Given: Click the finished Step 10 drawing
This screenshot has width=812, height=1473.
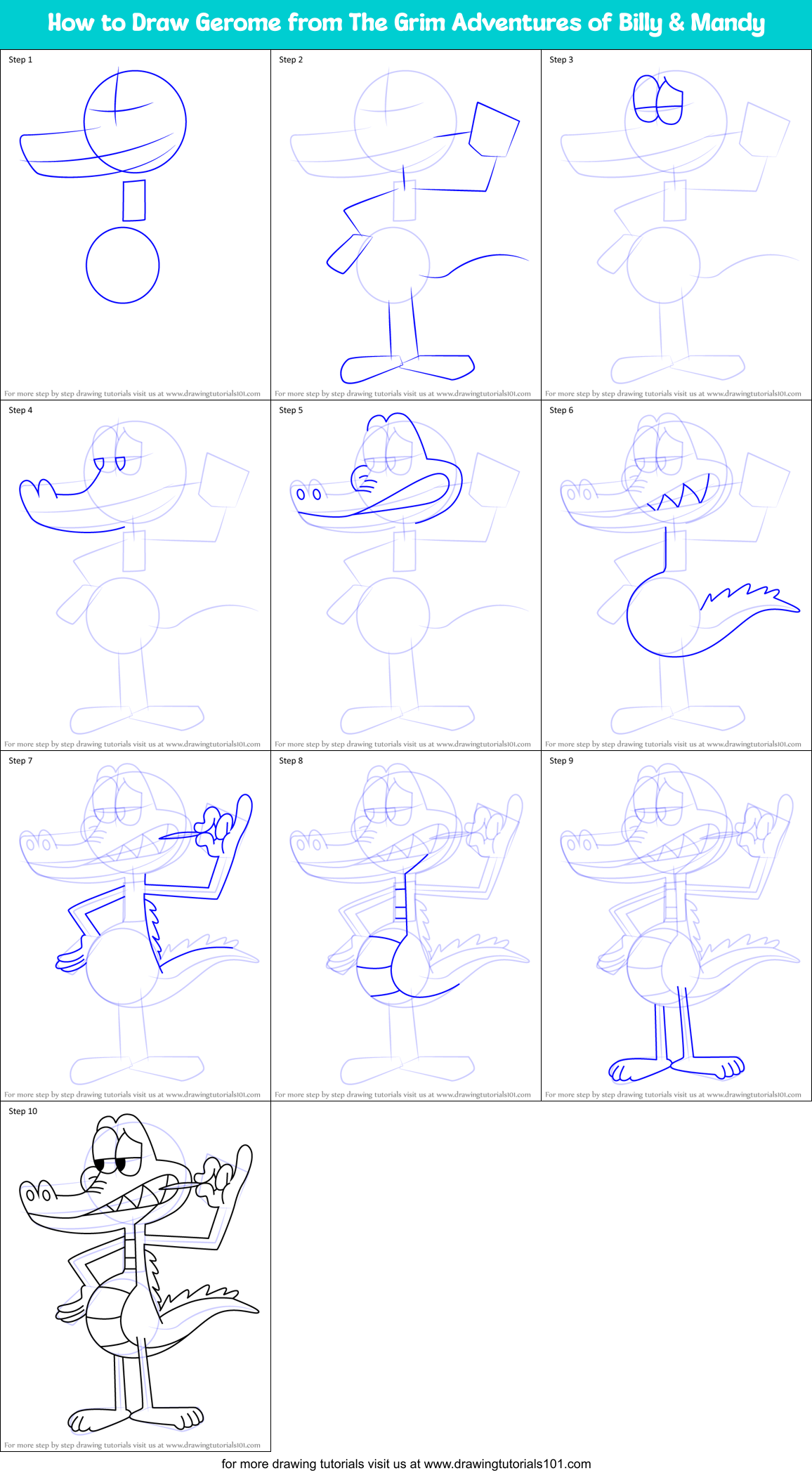Looking at the screenshot, I should point(136,1276).
